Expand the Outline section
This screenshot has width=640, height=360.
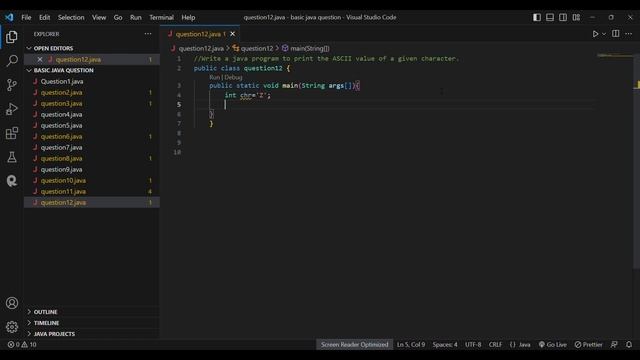pos(91,312)
